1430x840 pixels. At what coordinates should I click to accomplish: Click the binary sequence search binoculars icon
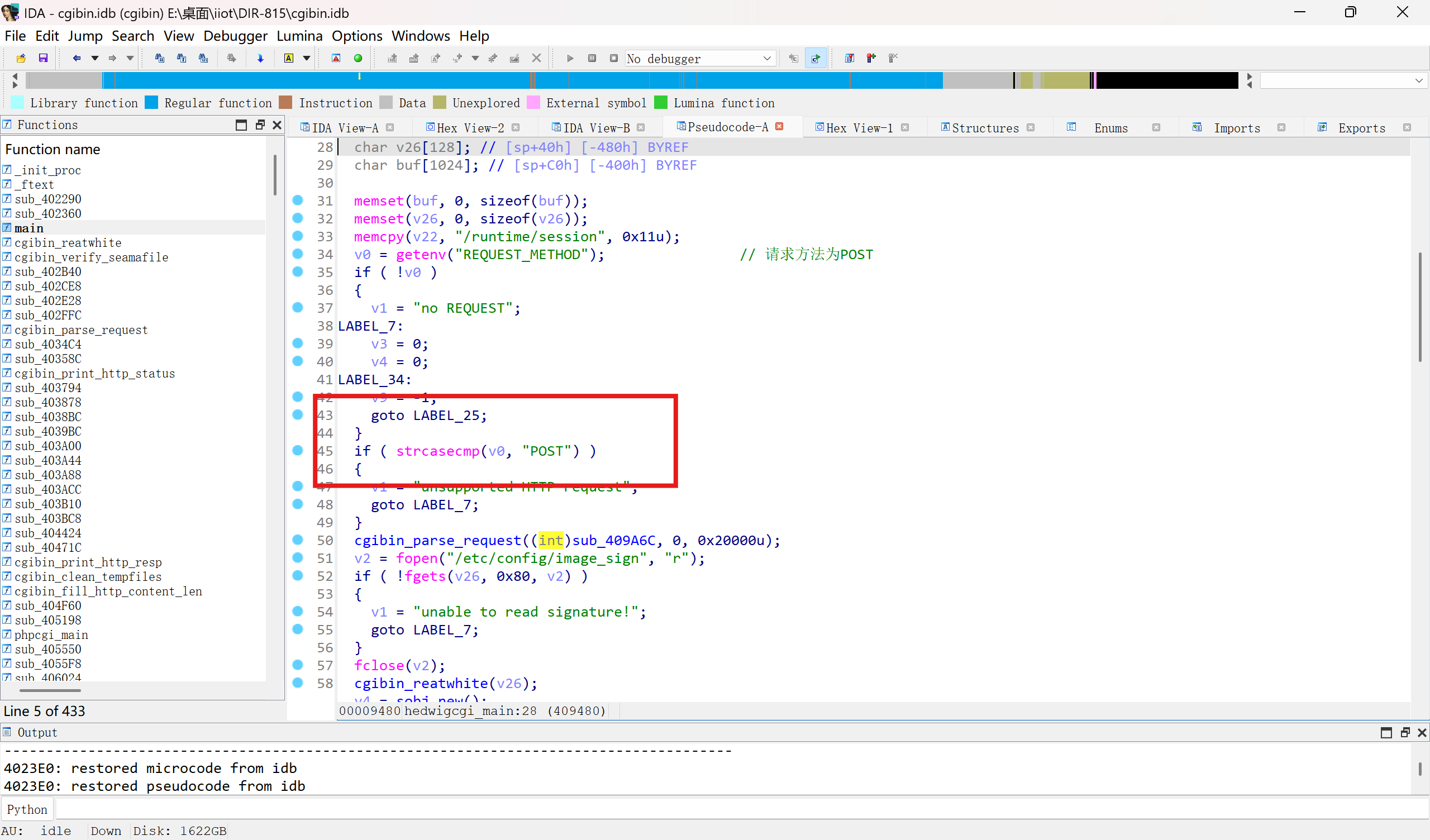click(x=203, y=58)
